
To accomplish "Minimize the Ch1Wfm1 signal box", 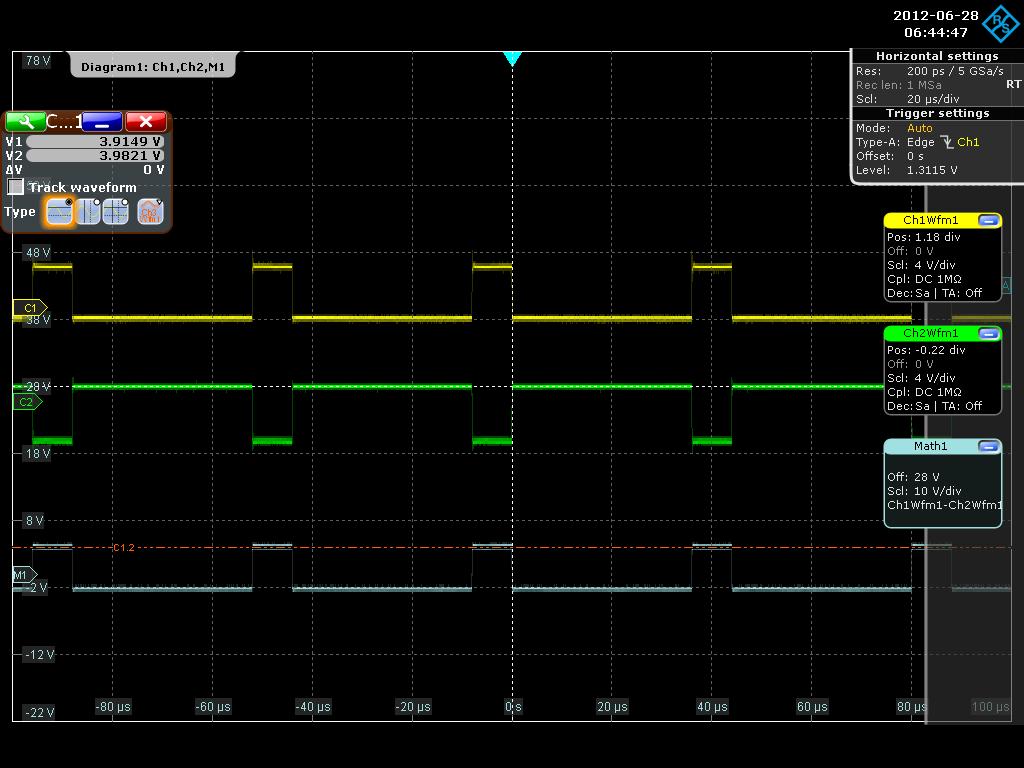I will coord(988,220).
